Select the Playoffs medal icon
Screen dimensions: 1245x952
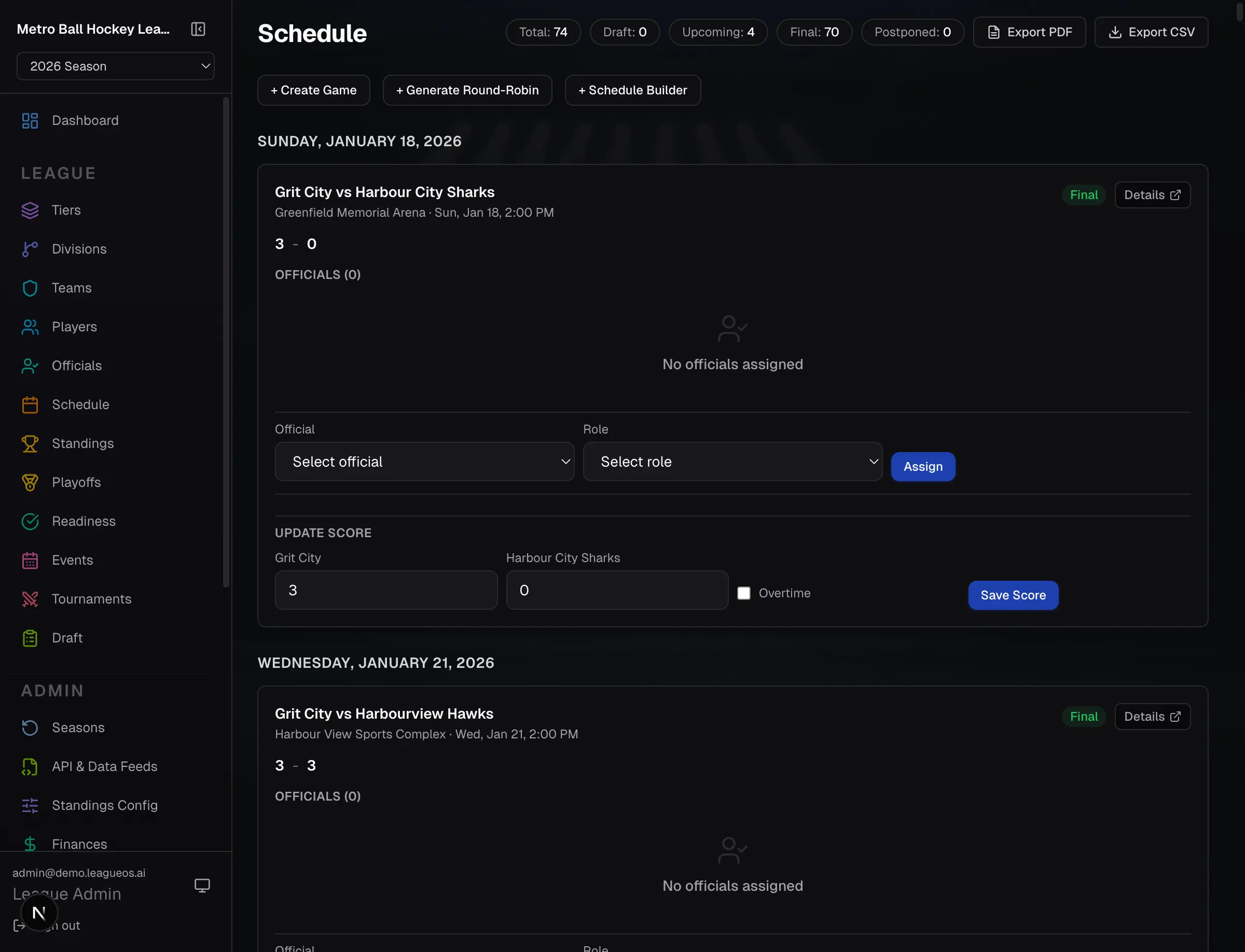click(30, 482)
